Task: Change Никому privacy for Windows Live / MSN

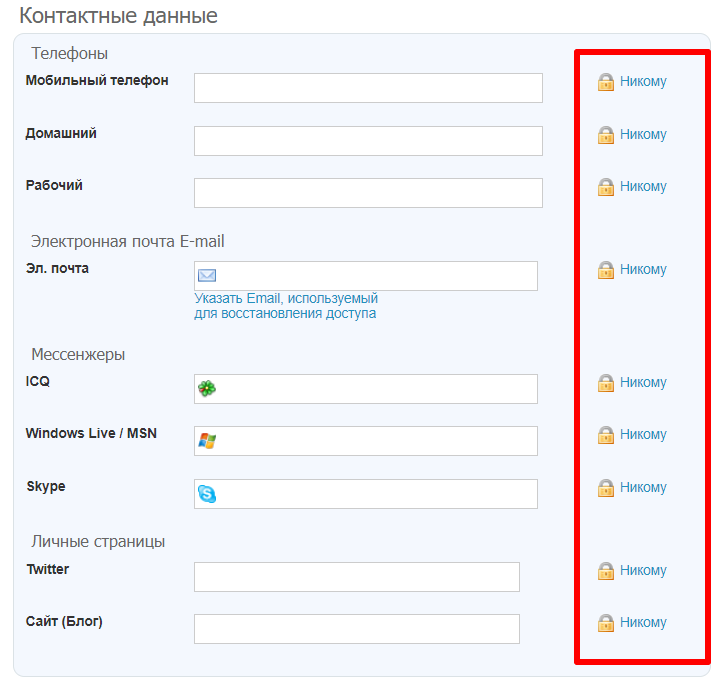Action: coord(643,435)
